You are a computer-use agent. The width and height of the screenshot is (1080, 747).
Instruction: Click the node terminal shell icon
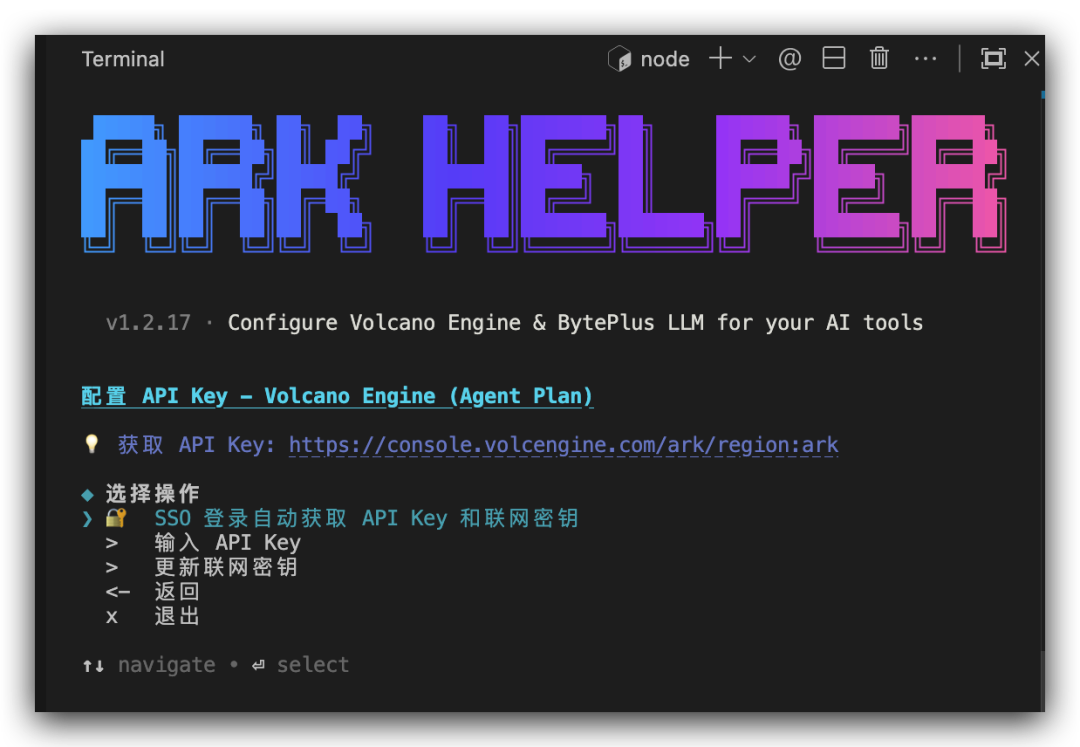pyautogui.click(x=619, y=59)
